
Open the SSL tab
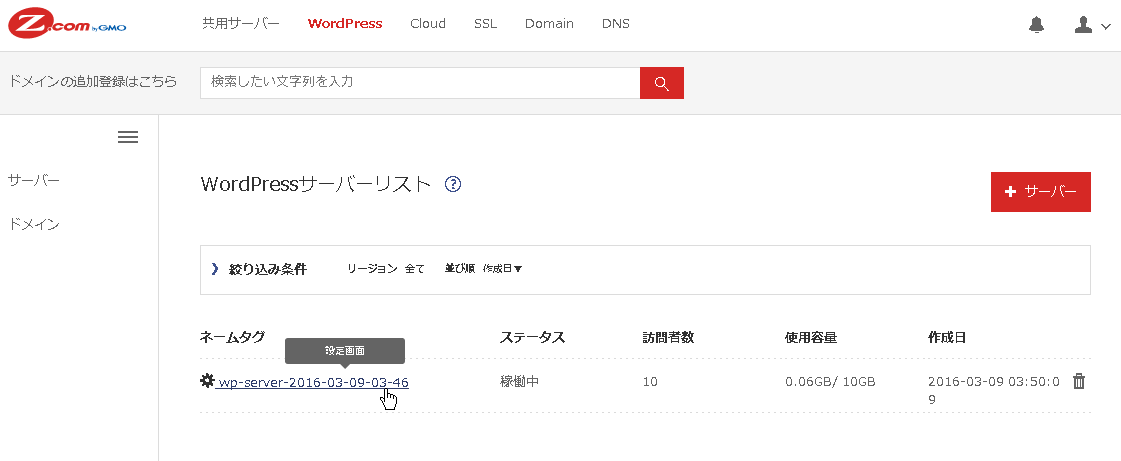(x=485, y=24)
